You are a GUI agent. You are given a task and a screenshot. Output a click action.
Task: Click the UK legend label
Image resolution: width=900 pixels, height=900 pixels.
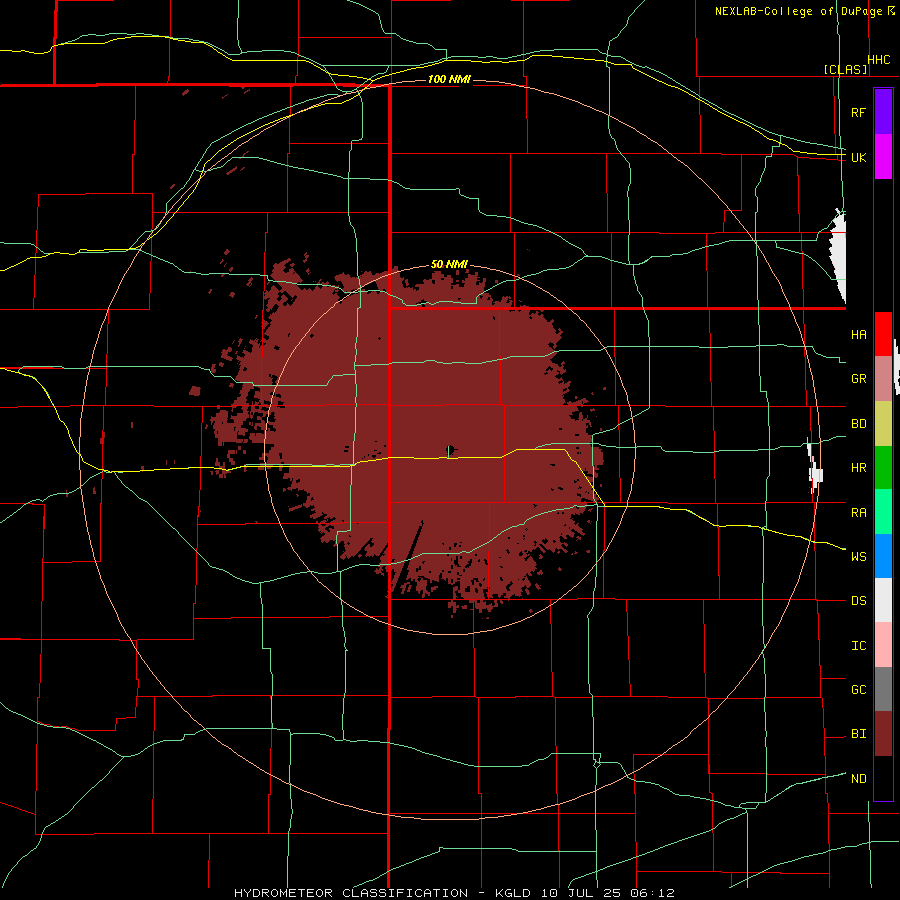[858, 157]
